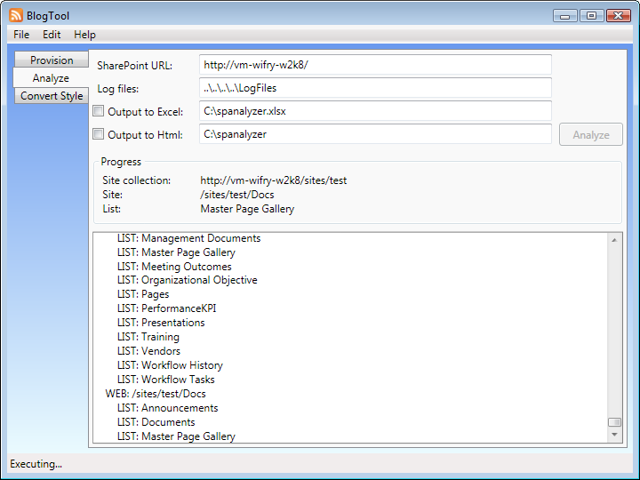Viewport: 640px width, 480px height.
Task: Select 'LIST: Organizational Objective' row
Action: tap(187, 280)
